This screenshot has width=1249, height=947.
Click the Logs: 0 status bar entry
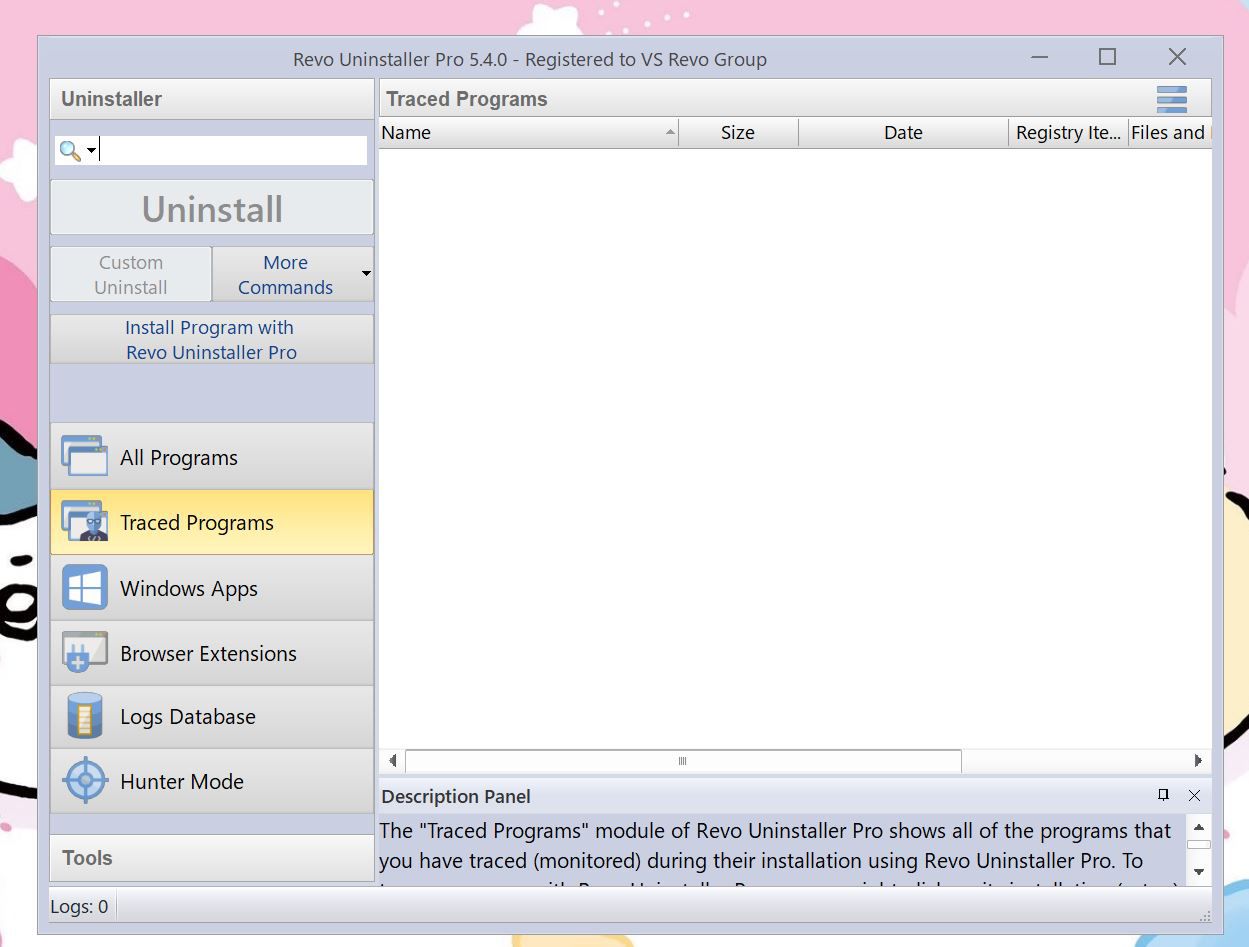79,907
